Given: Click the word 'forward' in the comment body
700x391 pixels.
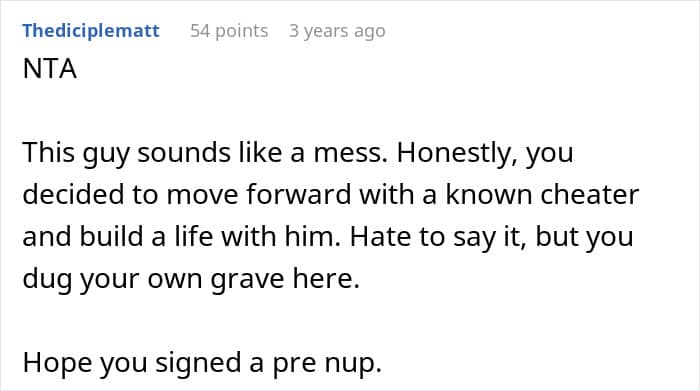Looking at the screenshot, I should coord(299,195).
